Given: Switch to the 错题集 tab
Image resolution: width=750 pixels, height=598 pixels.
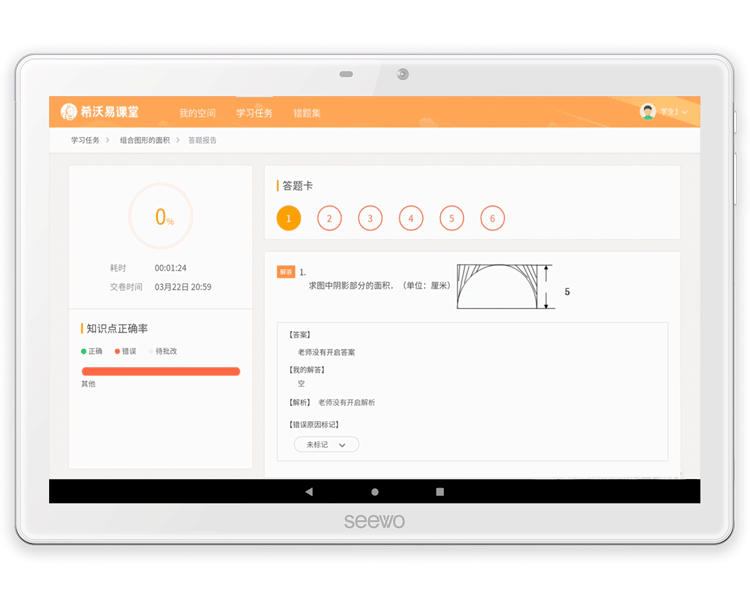Looking at the screenshot, I should tap(307, 113).
